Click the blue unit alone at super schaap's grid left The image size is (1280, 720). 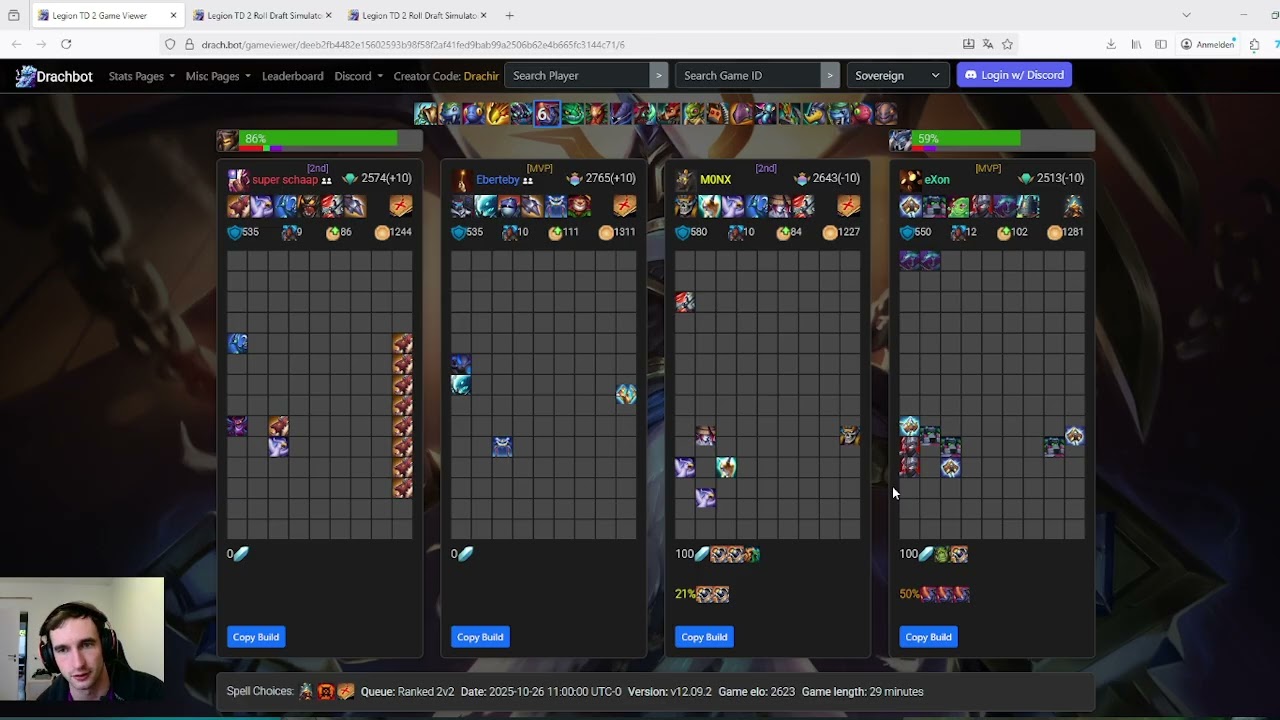(238, 343)
